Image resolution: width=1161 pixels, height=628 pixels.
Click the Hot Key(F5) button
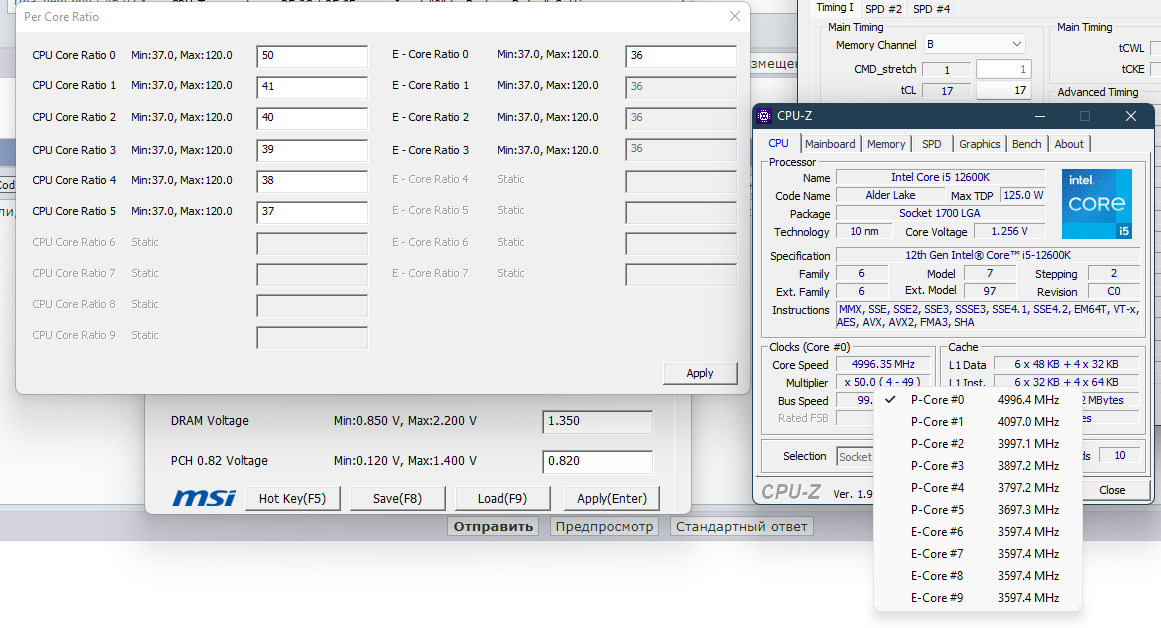click(x=292, y=498)
